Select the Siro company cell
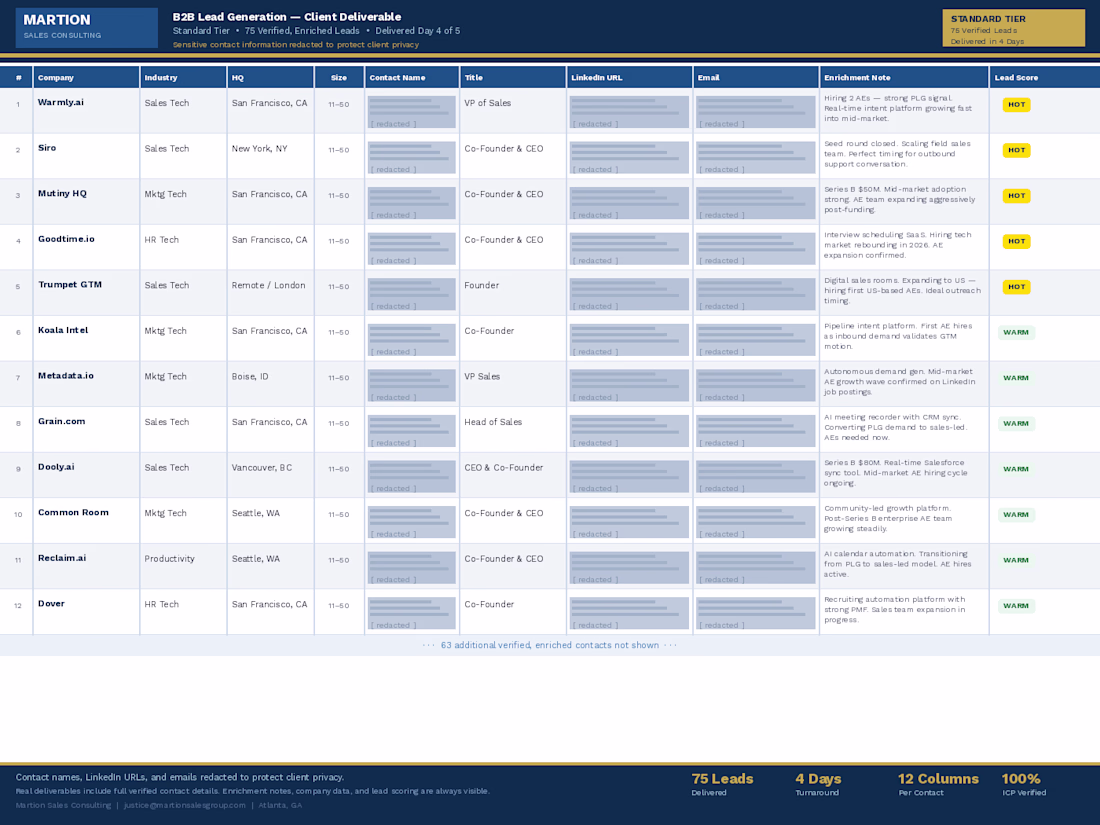Image resolution: width=1100 pixels, height=825 pixels. click(86, 156)
